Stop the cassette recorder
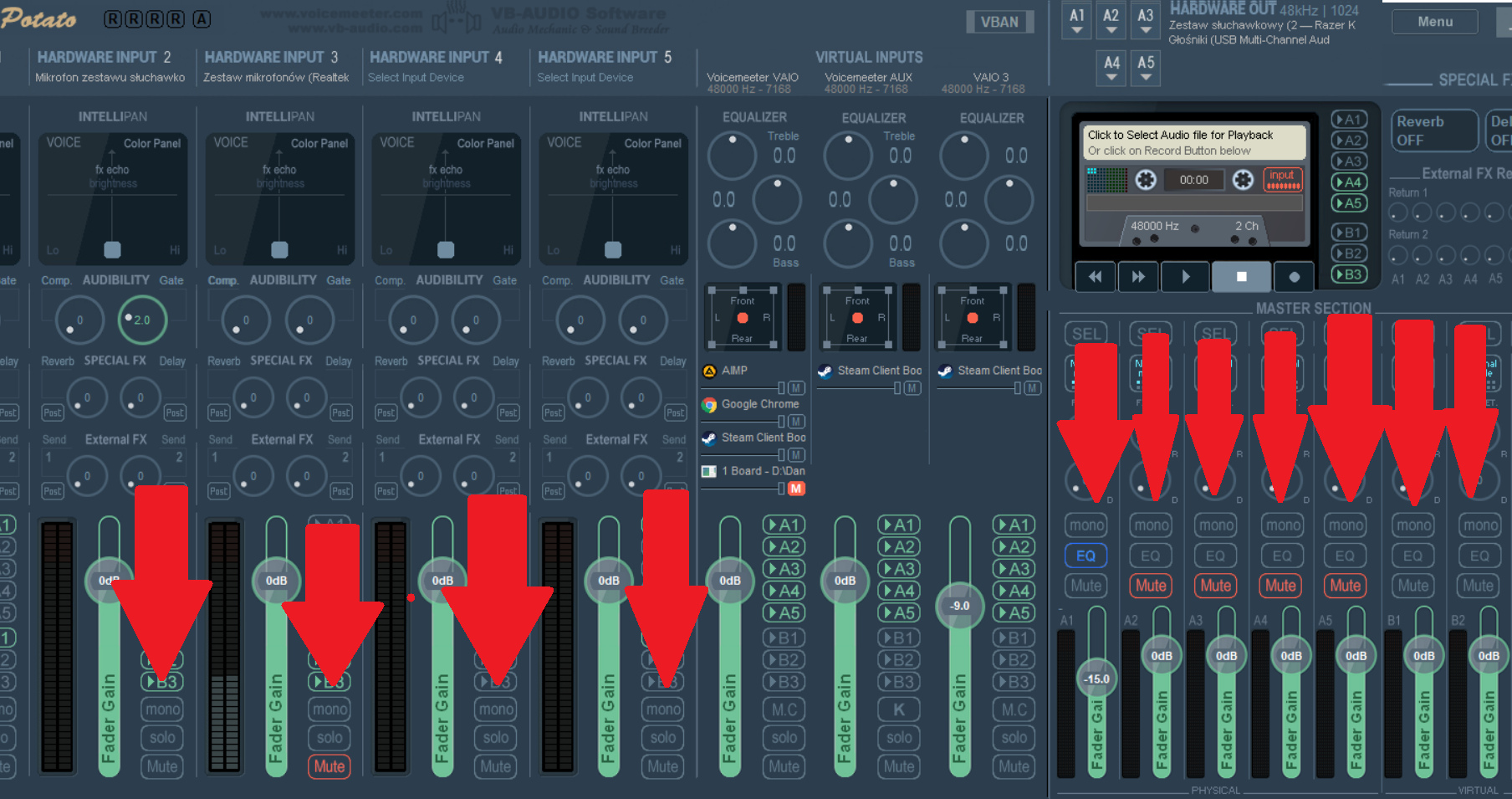This screenshot has width=1512, height=799. [1241, 276]
